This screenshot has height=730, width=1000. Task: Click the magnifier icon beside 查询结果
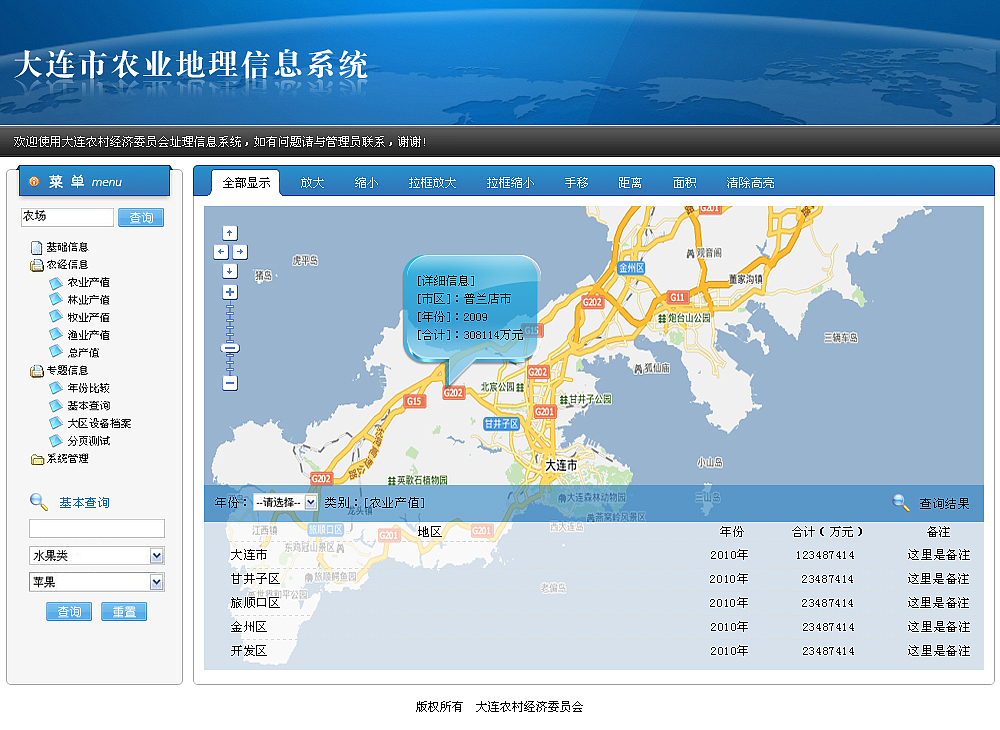tap(901, 503)
